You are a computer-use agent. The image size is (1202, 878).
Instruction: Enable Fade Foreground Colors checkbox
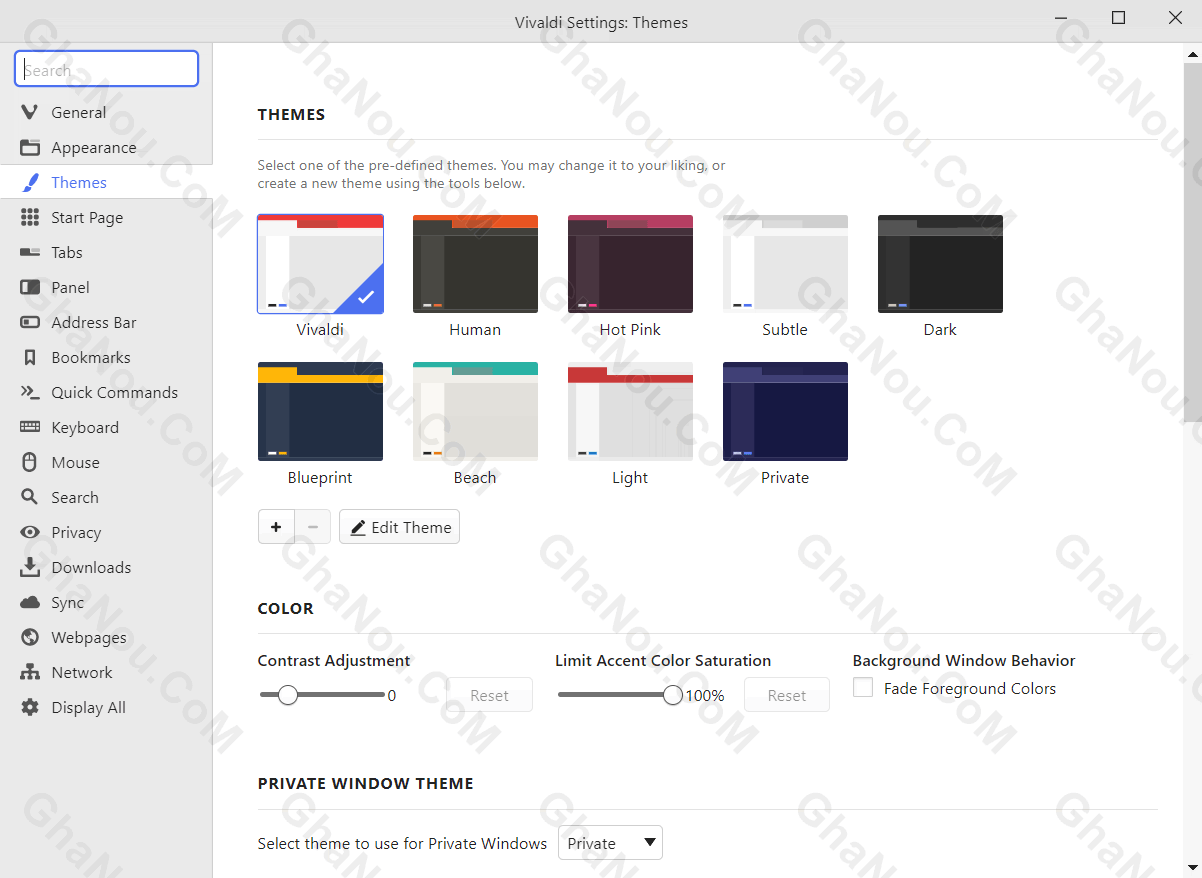pos(863,688)
